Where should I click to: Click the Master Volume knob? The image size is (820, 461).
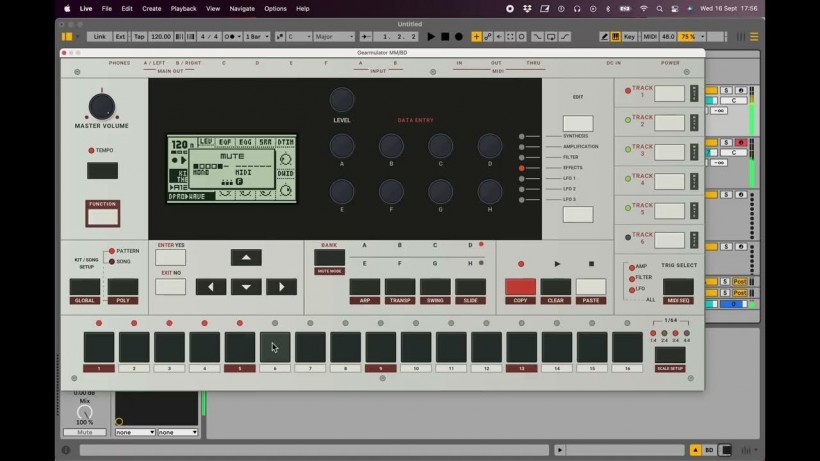[x=101, y=107]
